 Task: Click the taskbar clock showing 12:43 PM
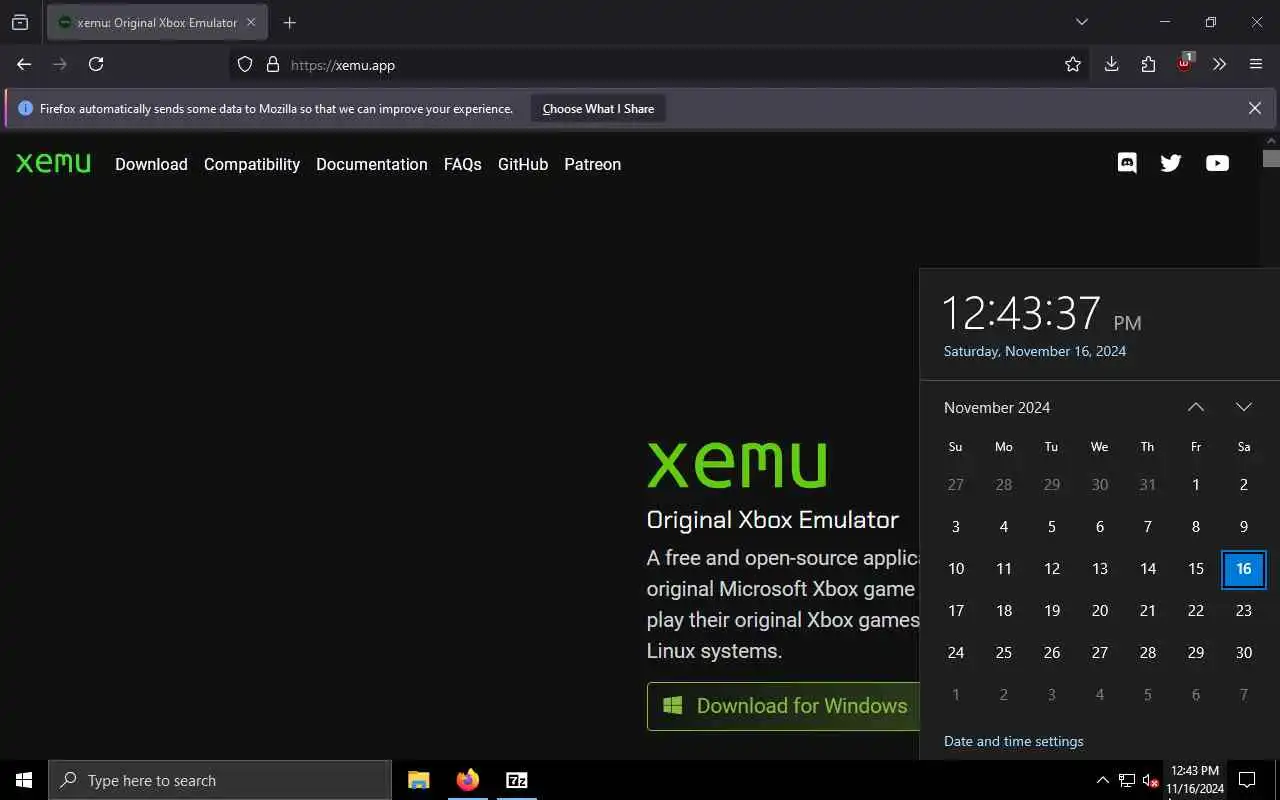(x=1195, y=780)
